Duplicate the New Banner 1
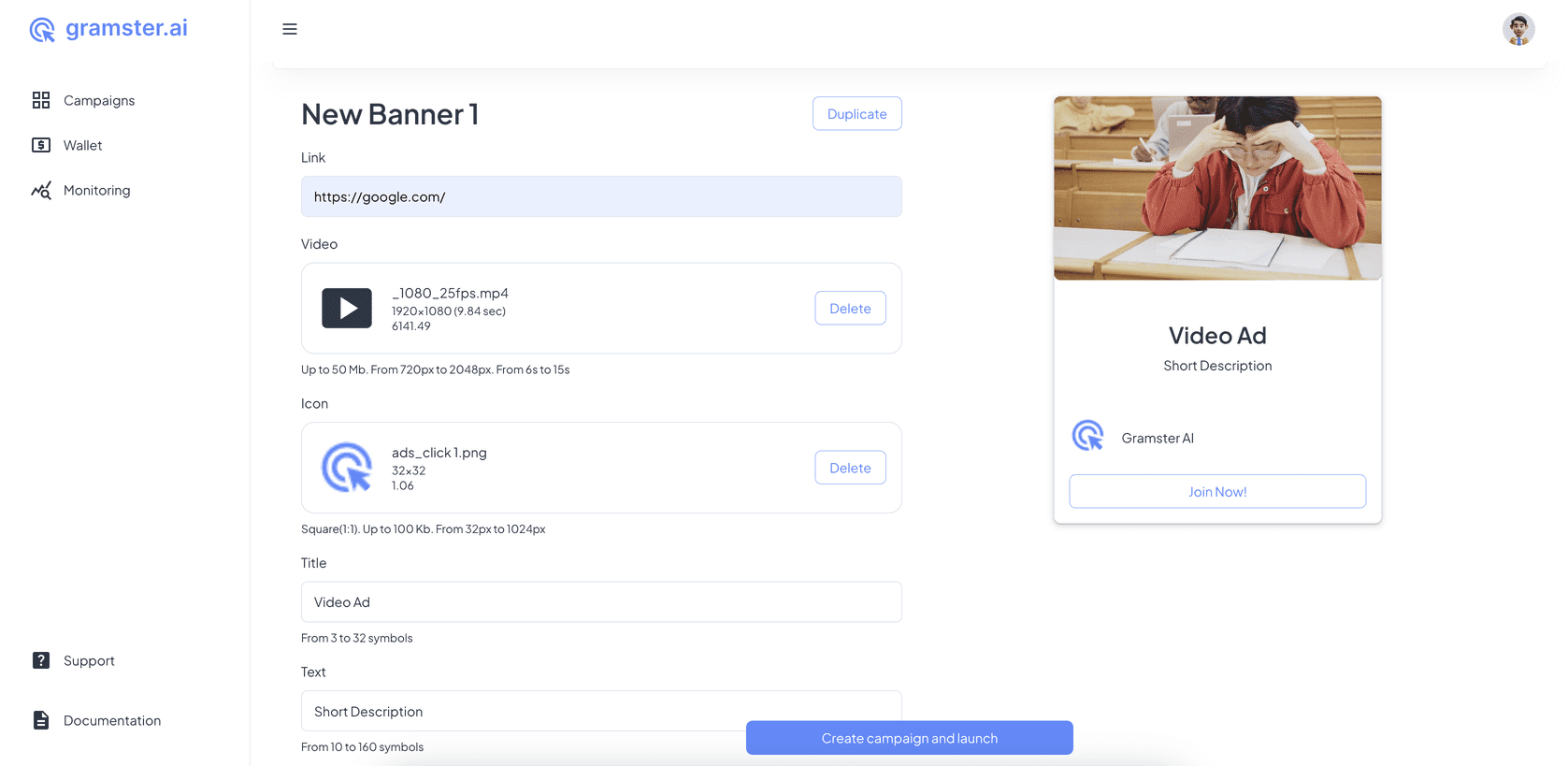 click(856, 114)
